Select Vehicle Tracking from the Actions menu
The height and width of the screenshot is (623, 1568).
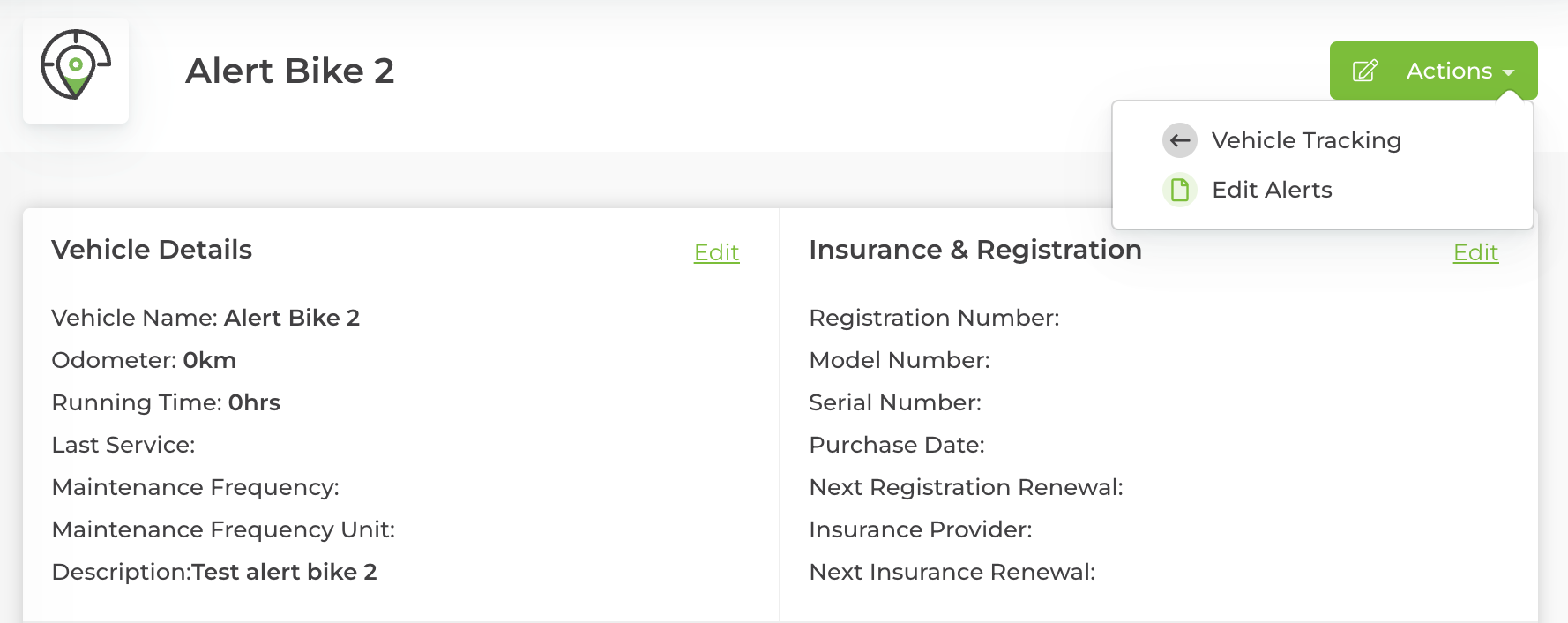tap(1306, 140)
